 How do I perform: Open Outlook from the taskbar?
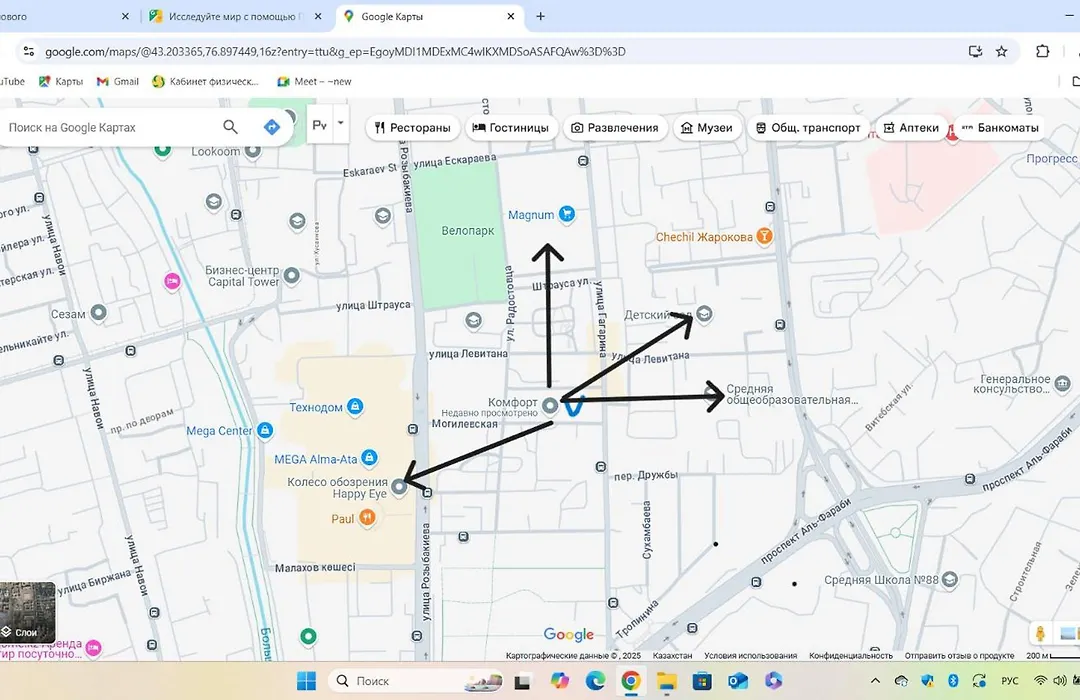click(x=738, y=681)
